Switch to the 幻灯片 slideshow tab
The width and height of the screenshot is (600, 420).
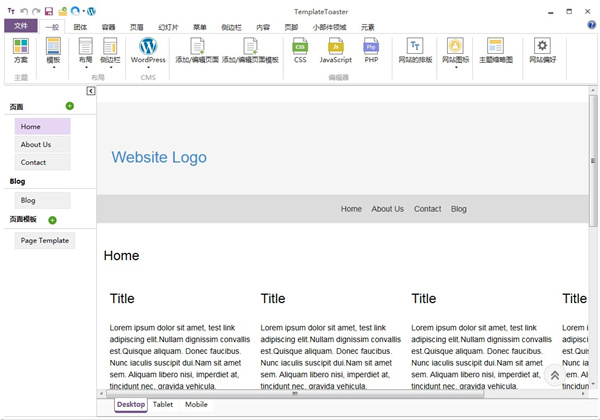point(168,27)
